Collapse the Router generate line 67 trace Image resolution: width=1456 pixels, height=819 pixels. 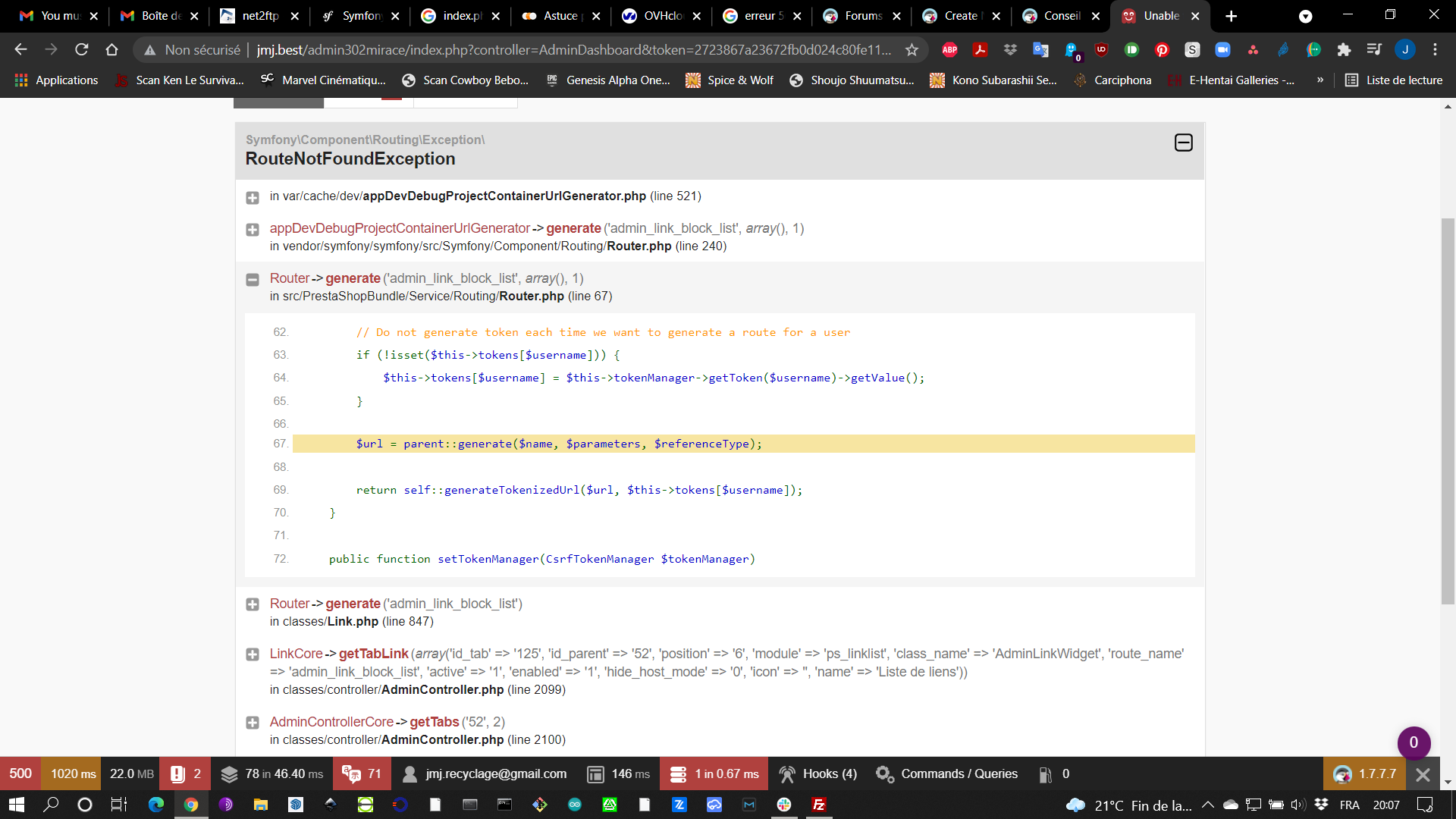tap(253, 279)
